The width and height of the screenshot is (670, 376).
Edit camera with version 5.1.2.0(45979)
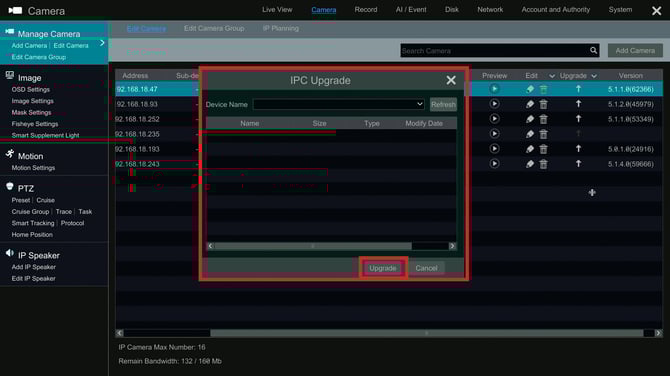[530, 104]
